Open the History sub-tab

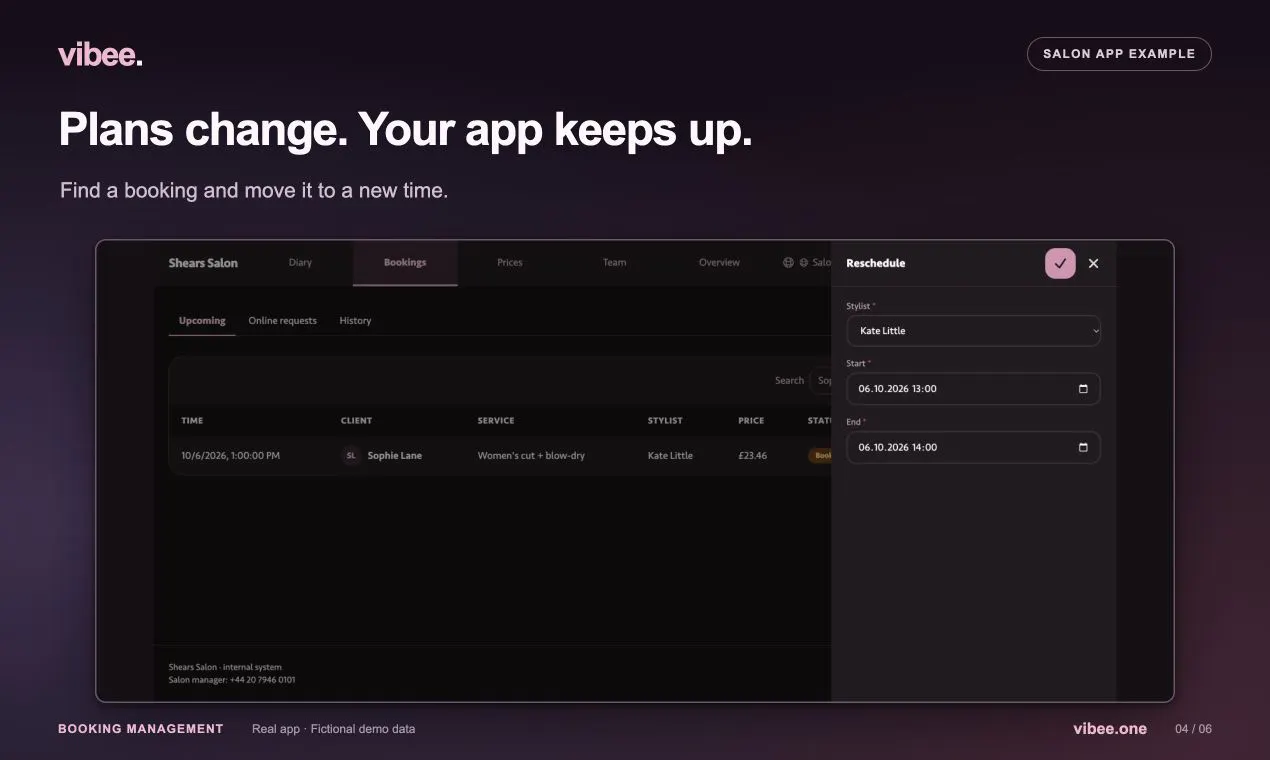click(x=355, y=321)
